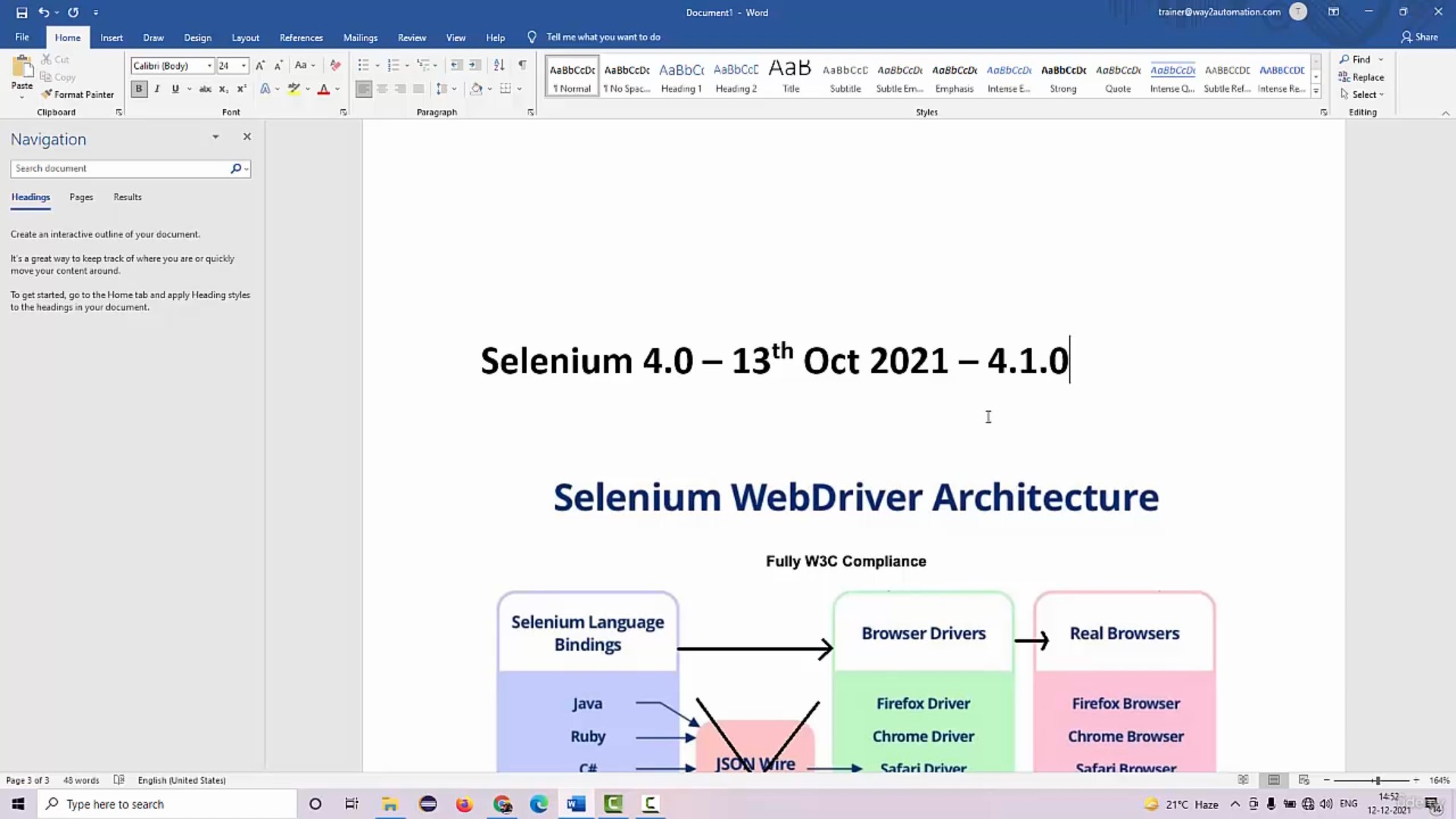Open the Font dialog launcher
Viewport: 1456px width, 819px height.
pyautogui.click(x=343, y=112)
